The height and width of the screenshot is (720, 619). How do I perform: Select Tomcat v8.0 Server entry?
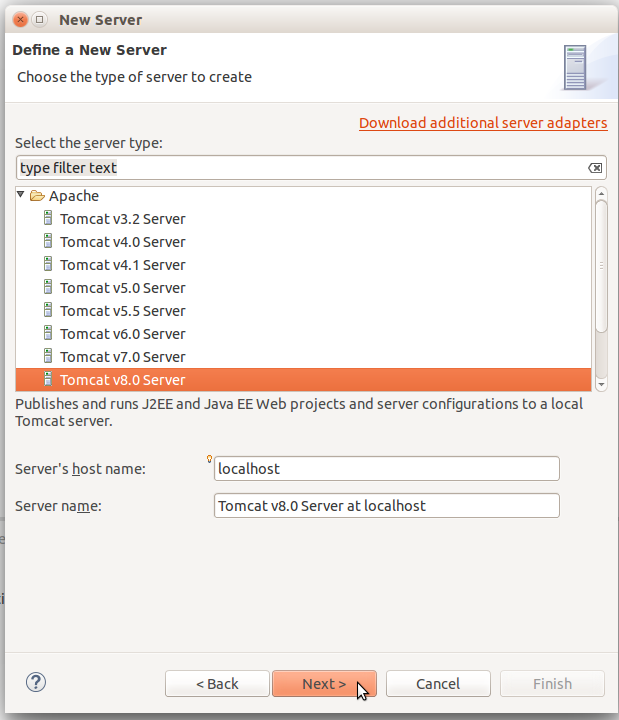point(304,380)
